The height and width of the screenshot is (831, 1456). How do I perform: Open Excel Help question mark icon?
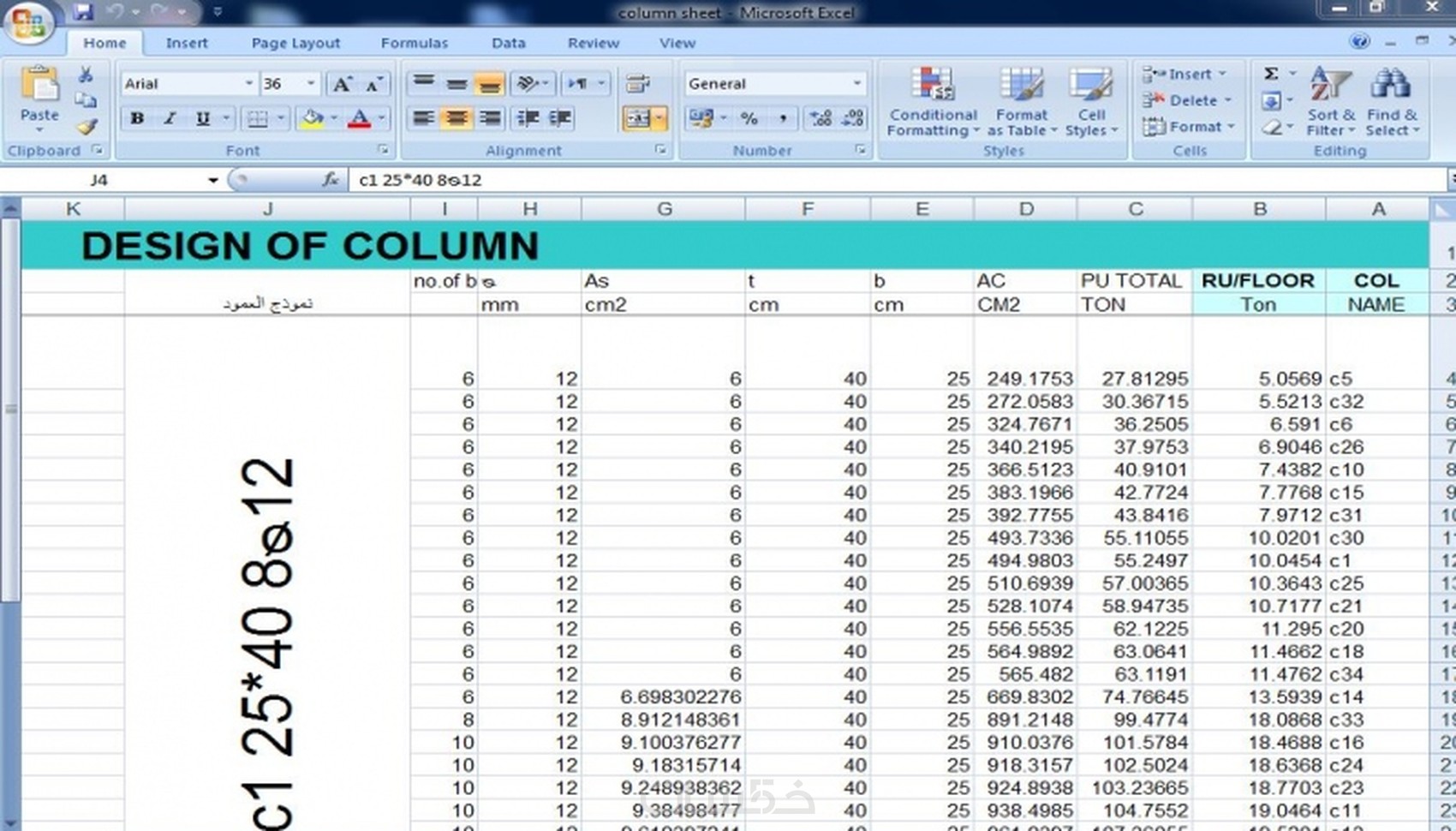pyautogui.click(x=1358, y=42)
